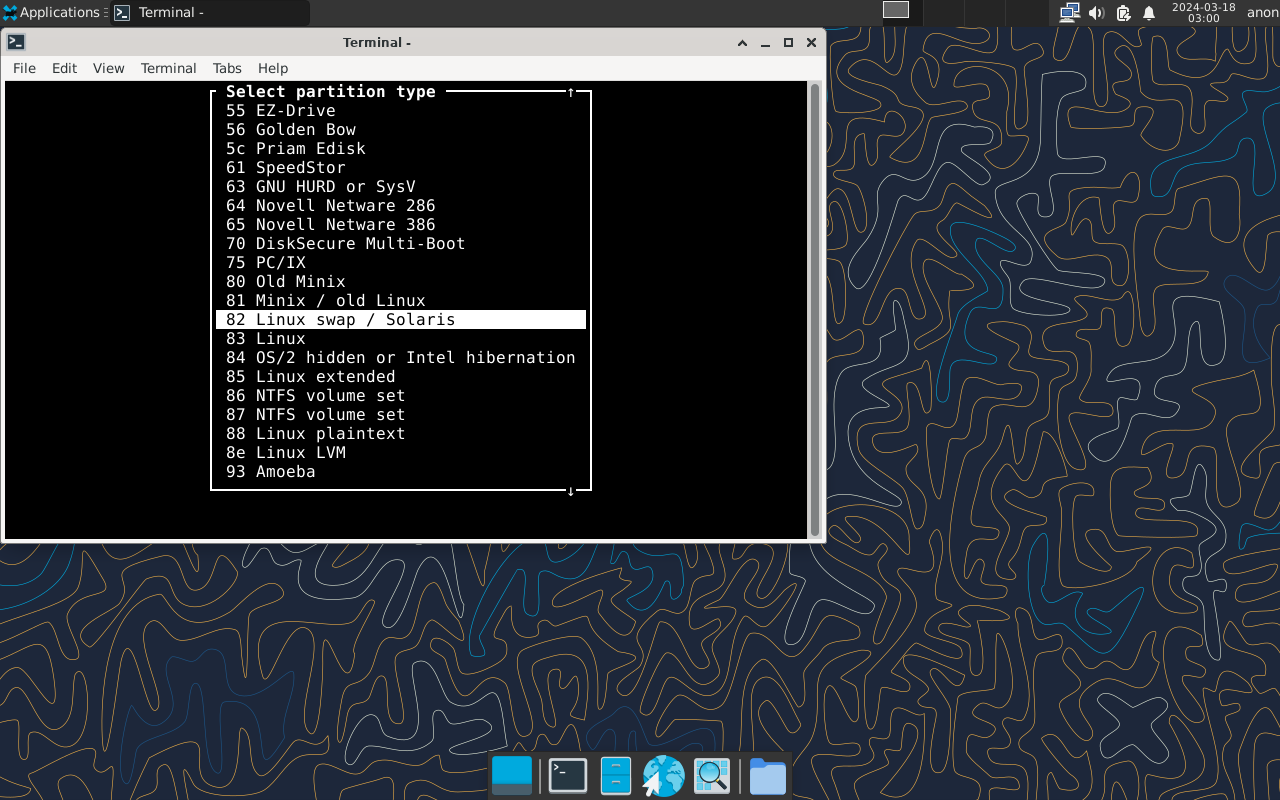Select 61 SpeedStor partition type
Screen dimensions: 1280x800
[x=401, y=167]
